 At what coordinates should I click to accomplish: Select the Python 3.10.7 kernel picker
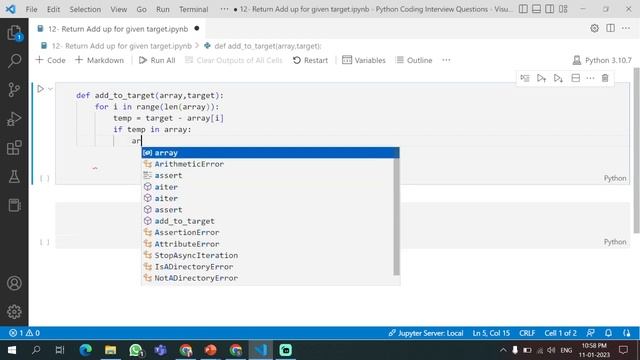coord(602,60)
